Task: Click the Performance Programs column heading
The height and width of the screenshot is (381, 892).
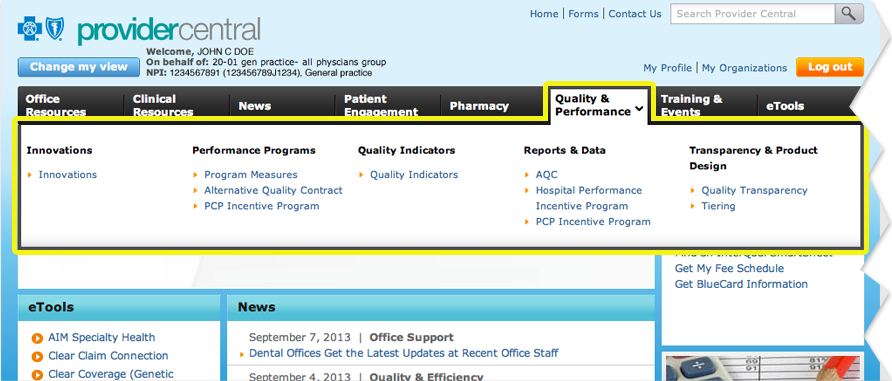Action: [x=254, y=151]
